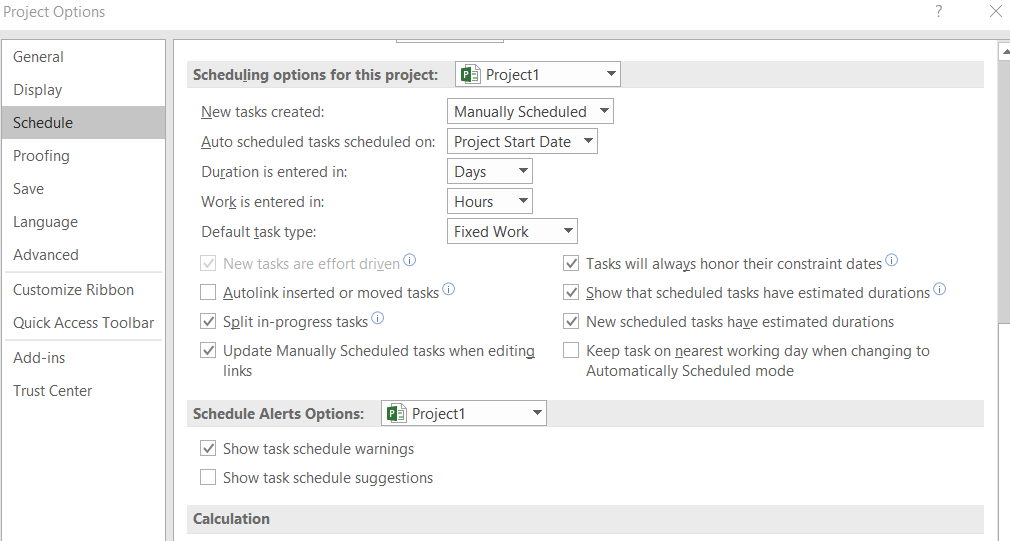Click info icon beside New tasks are effort driven
Viewport: 1010px width, 541px height.
(x=410, y=262)
